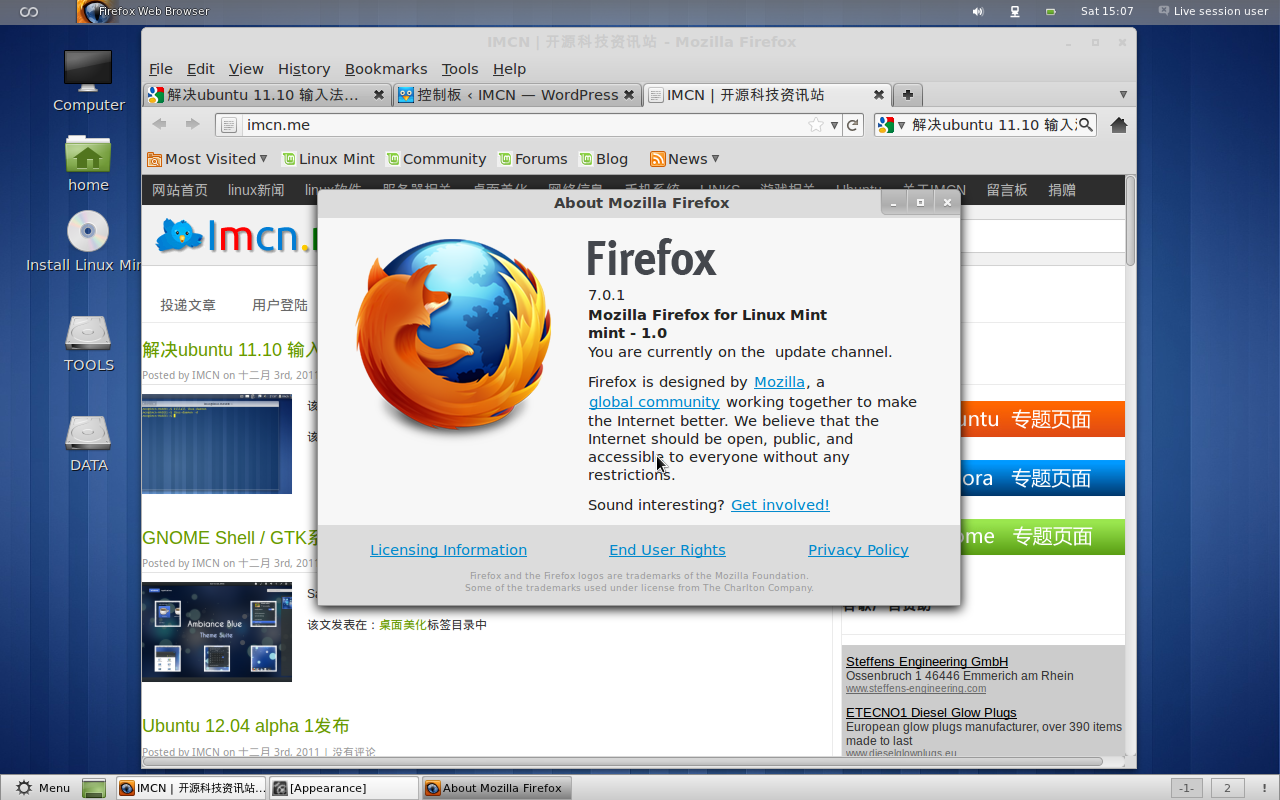Open the History menu
This screenshot has width=1280, height=800.
click(304, 69)
